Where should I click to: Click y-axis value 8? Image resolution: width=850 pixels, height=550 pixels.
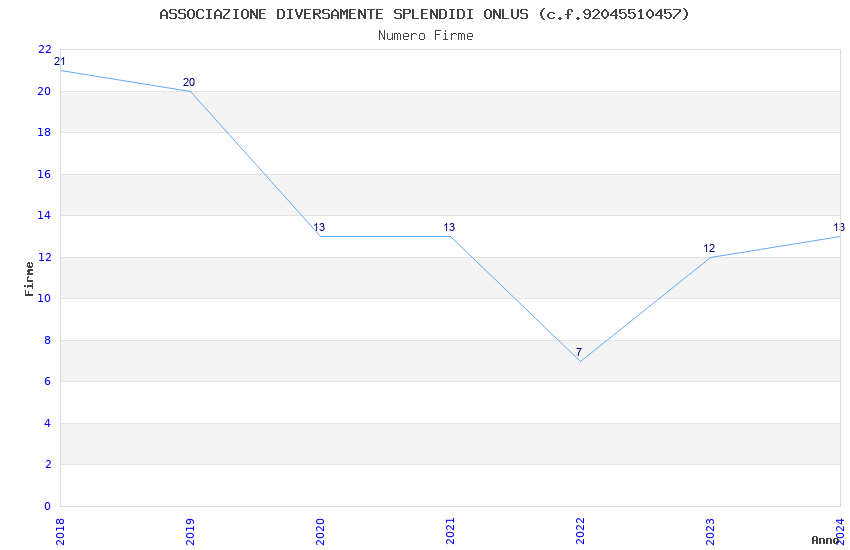(x=48, y=340)
